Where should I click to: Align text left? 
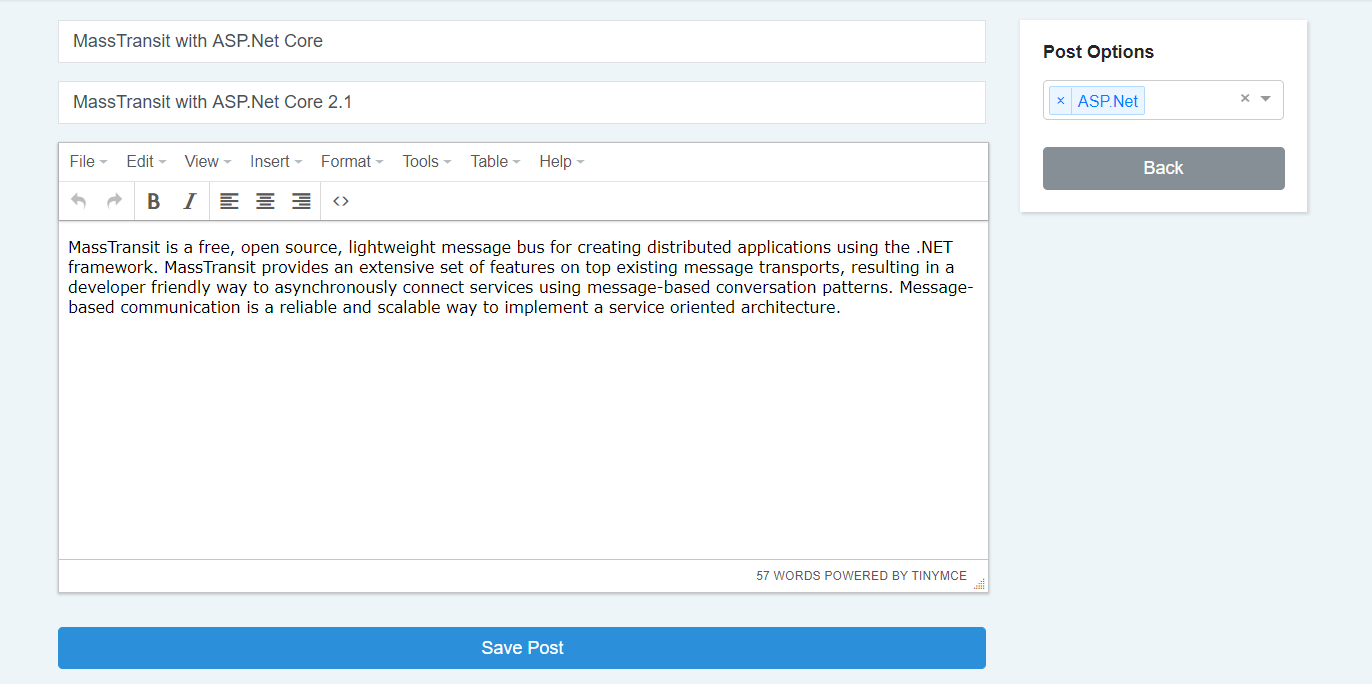[x=229, y=201]
